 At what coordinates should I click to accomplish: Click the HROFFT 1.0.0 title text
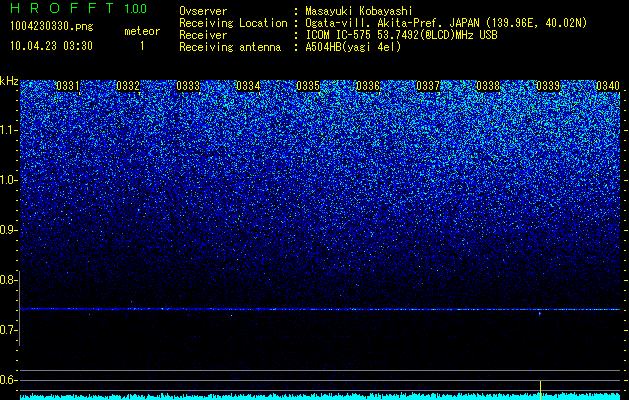(x=78, y=8)
